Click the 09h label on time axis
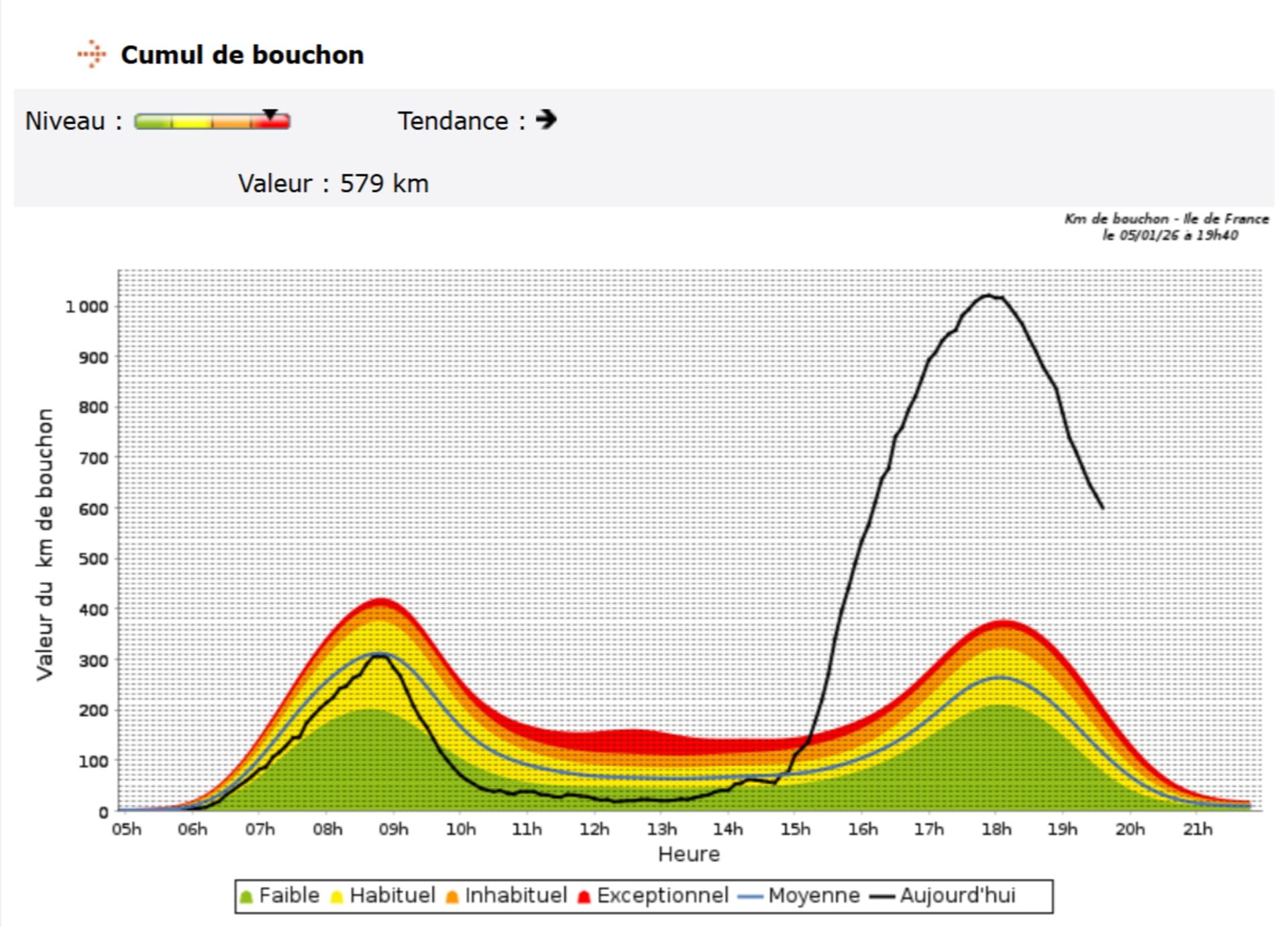This screenshot has height=927, width=1288. (393, 830)
